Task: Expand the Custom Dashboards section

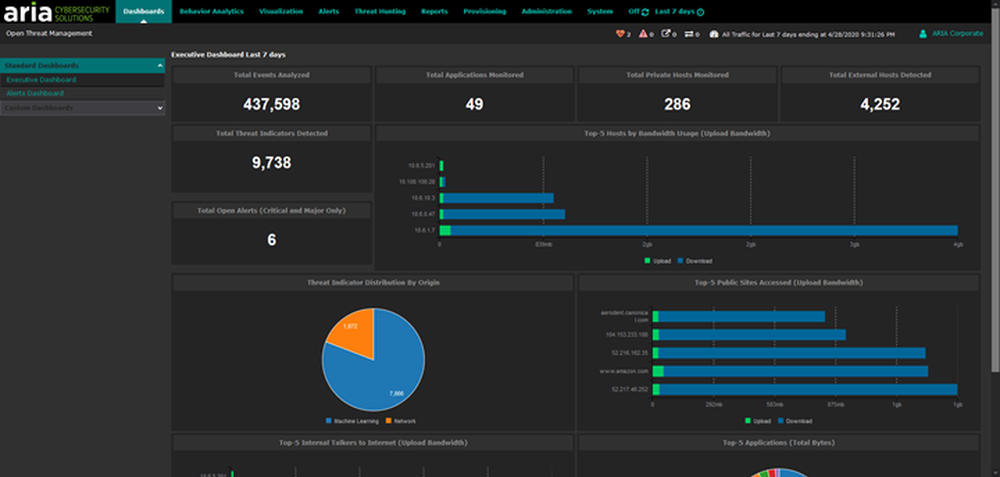Action: pyautogui.click(x=83, y=108)
